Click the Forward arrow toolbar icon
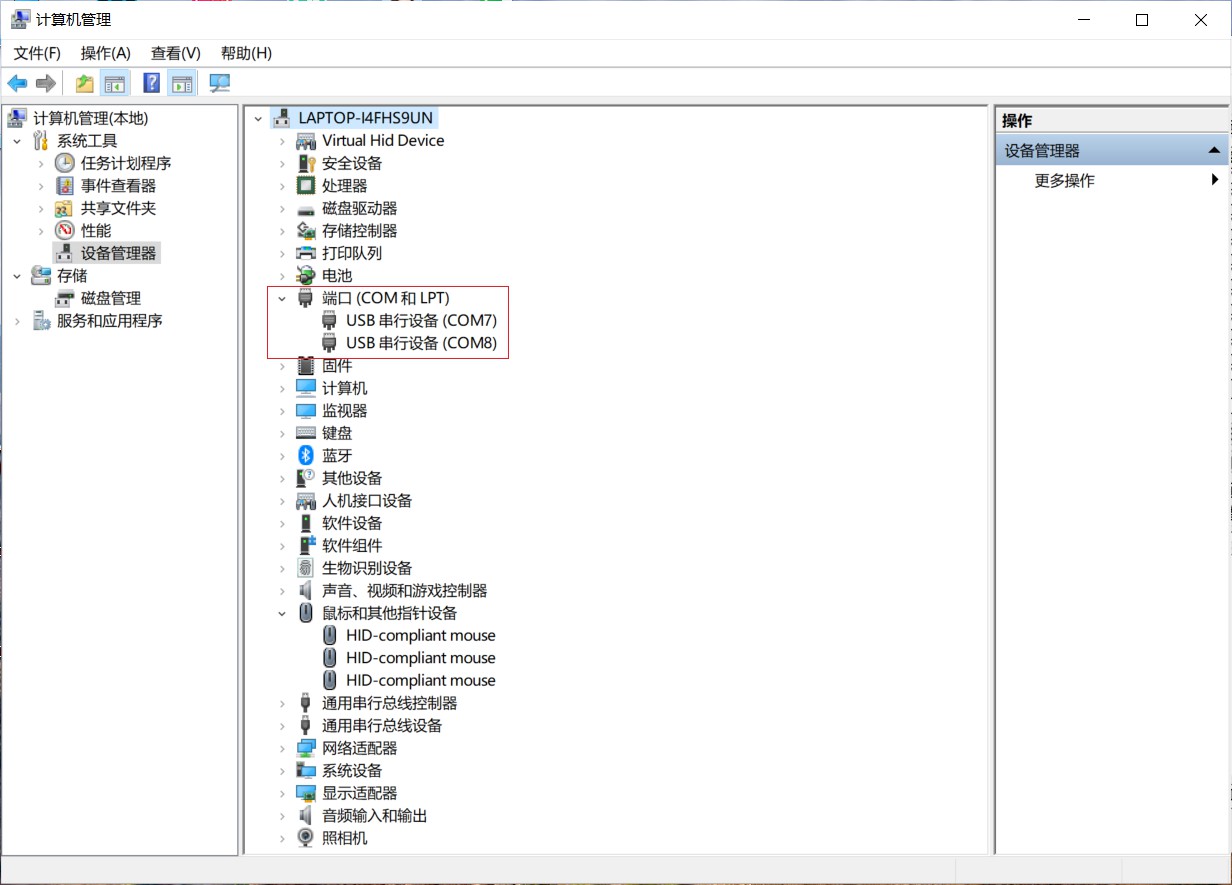1232x885 pixels. 45,83
